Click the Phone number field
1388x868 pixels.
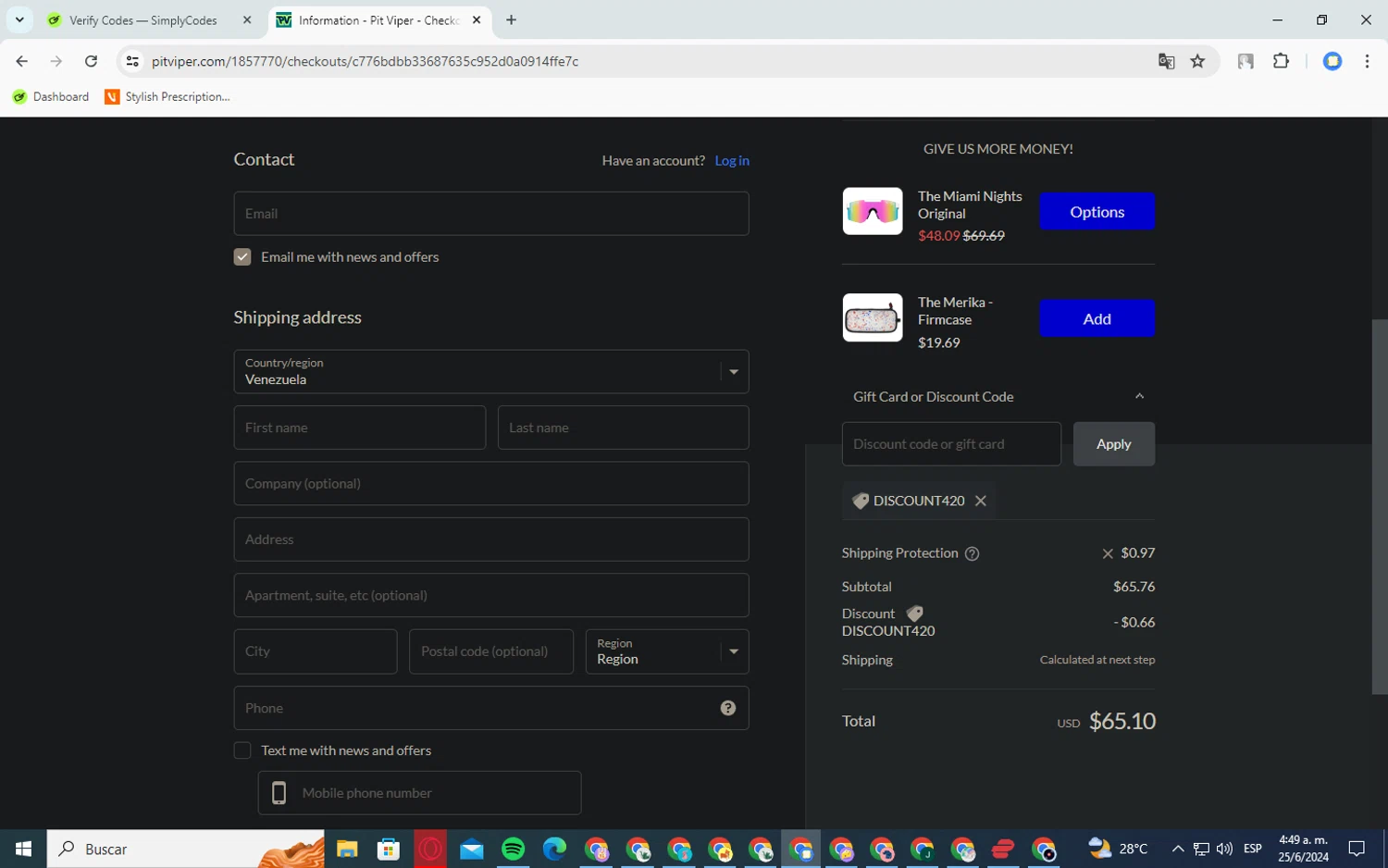pos(491,708)
